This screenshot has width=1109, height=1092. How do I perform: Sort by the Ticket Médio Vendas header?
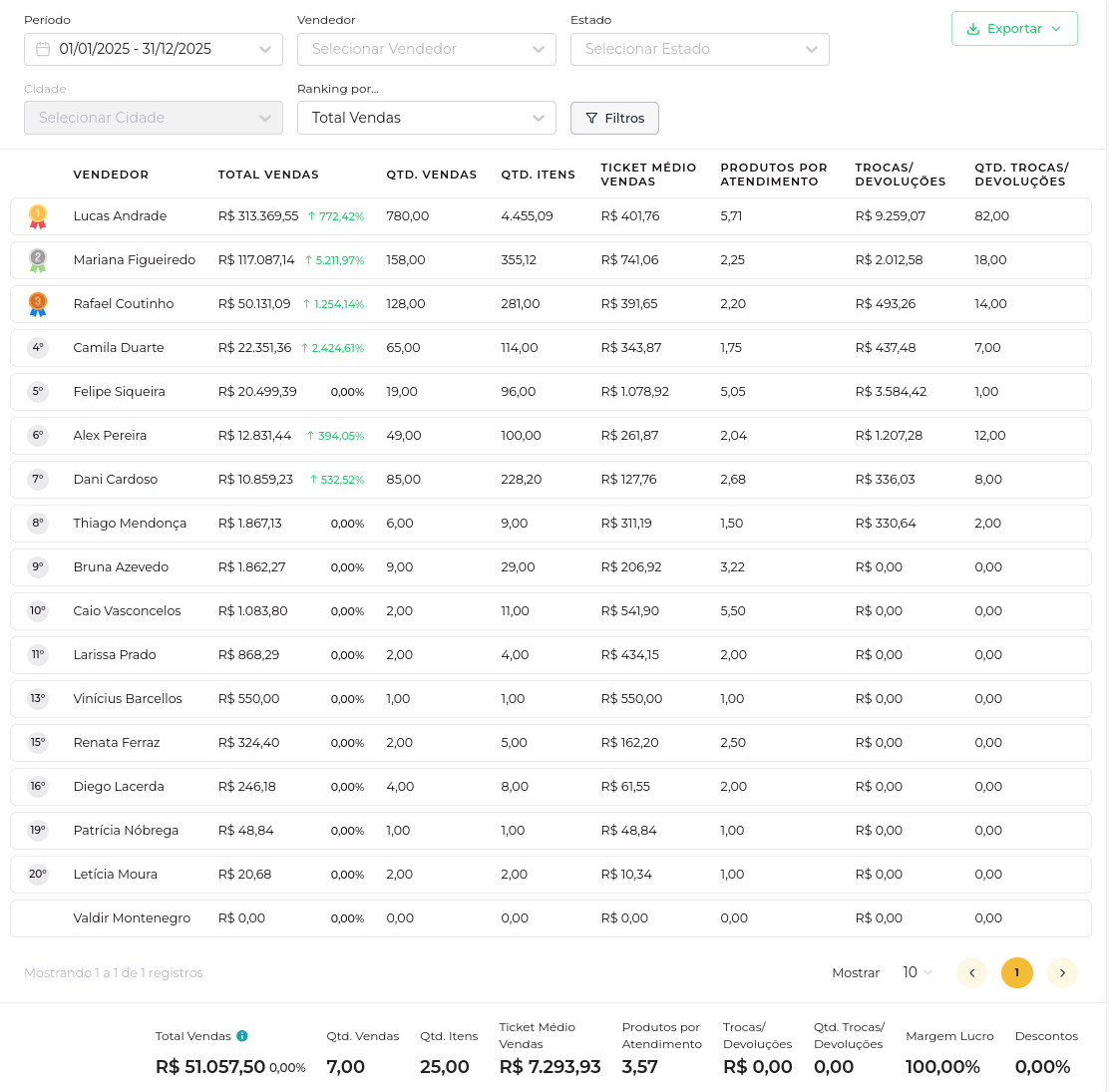[x=648, y=175]
